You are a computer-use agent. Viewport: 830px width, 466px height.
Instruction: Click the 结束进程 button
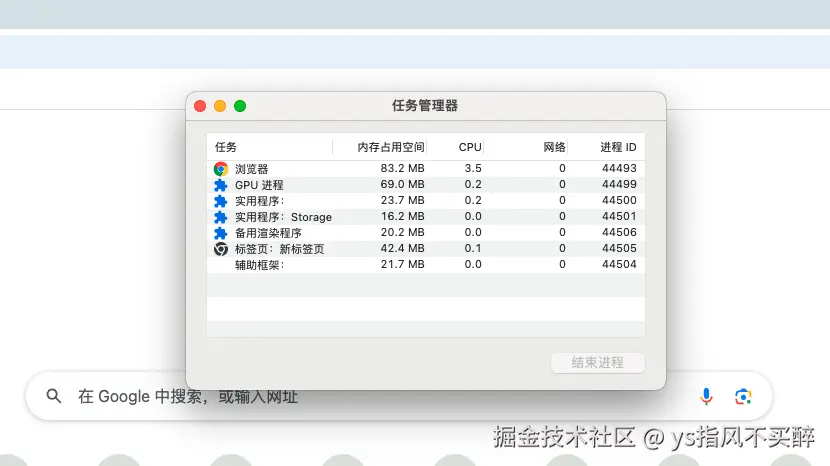click(598, 363)
